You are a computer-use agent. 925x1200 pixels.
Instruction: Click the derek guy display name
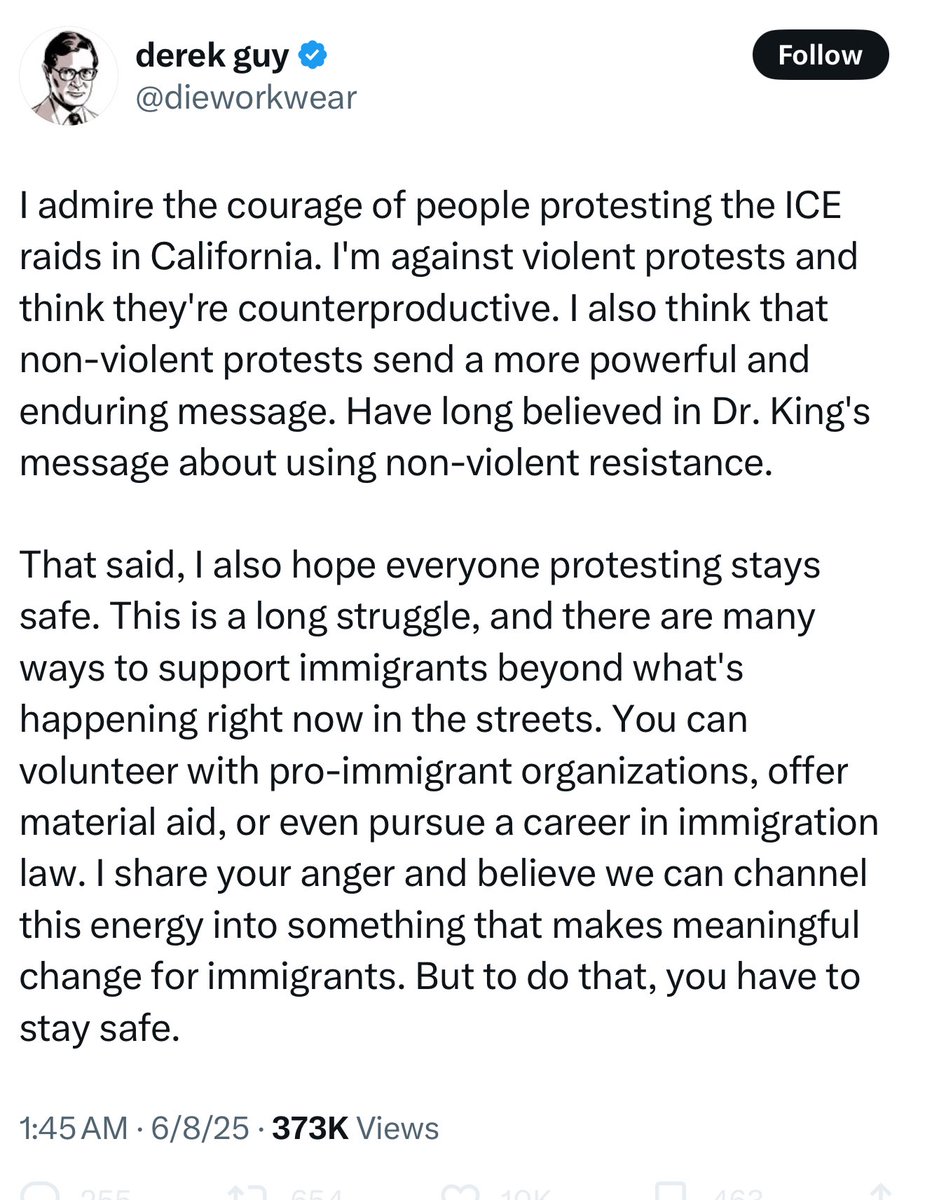pos(211,56)
